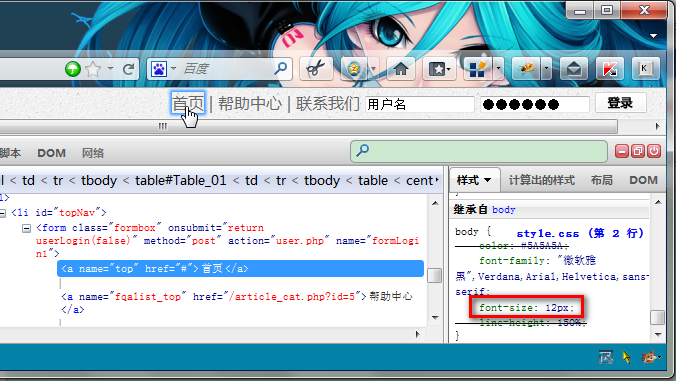
Task: Bookmark page with the star icon
Action: point(93,69)
